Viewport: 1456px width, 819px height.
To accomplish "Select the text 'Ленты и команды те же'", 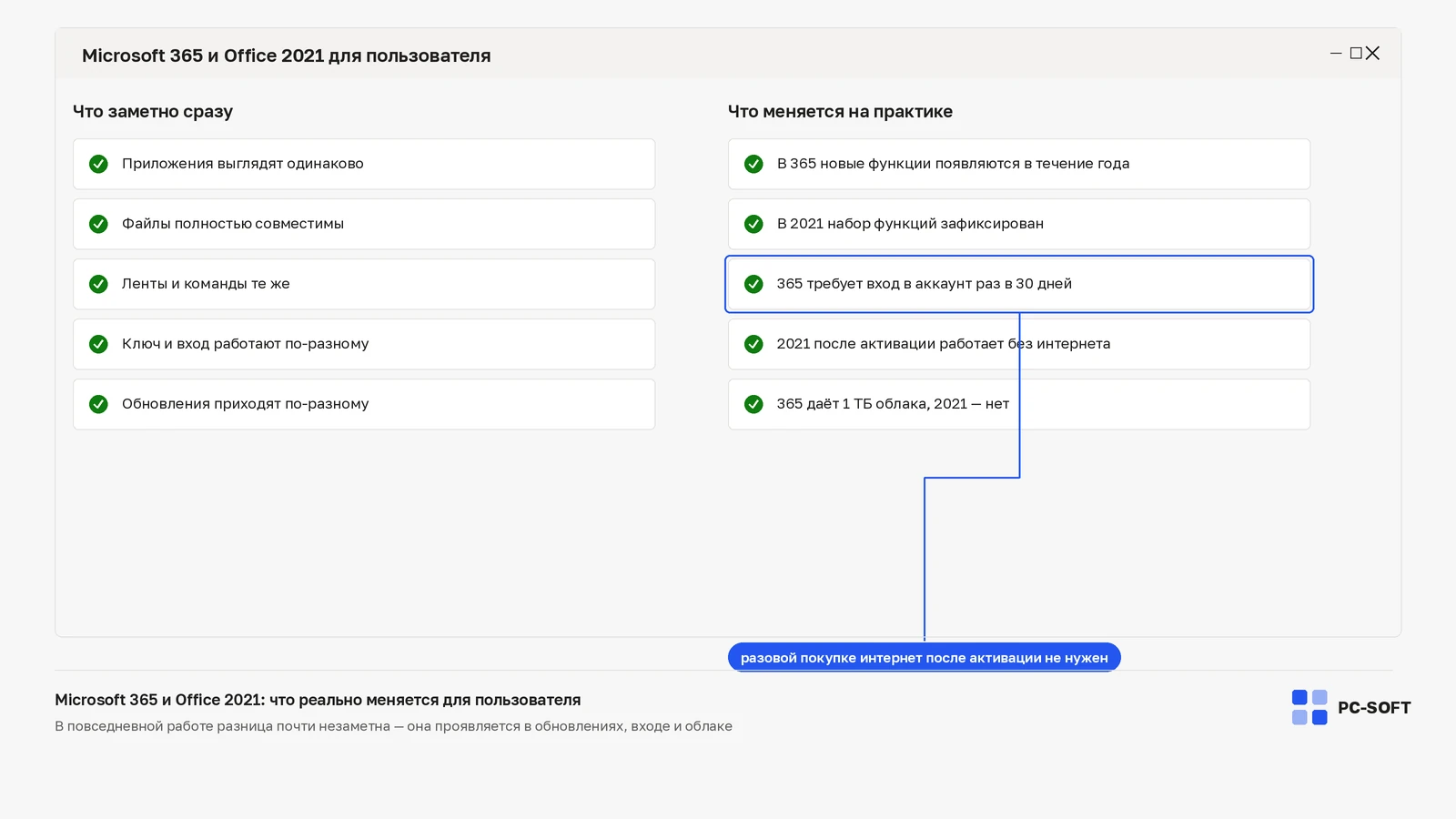I will click(206, 284).
